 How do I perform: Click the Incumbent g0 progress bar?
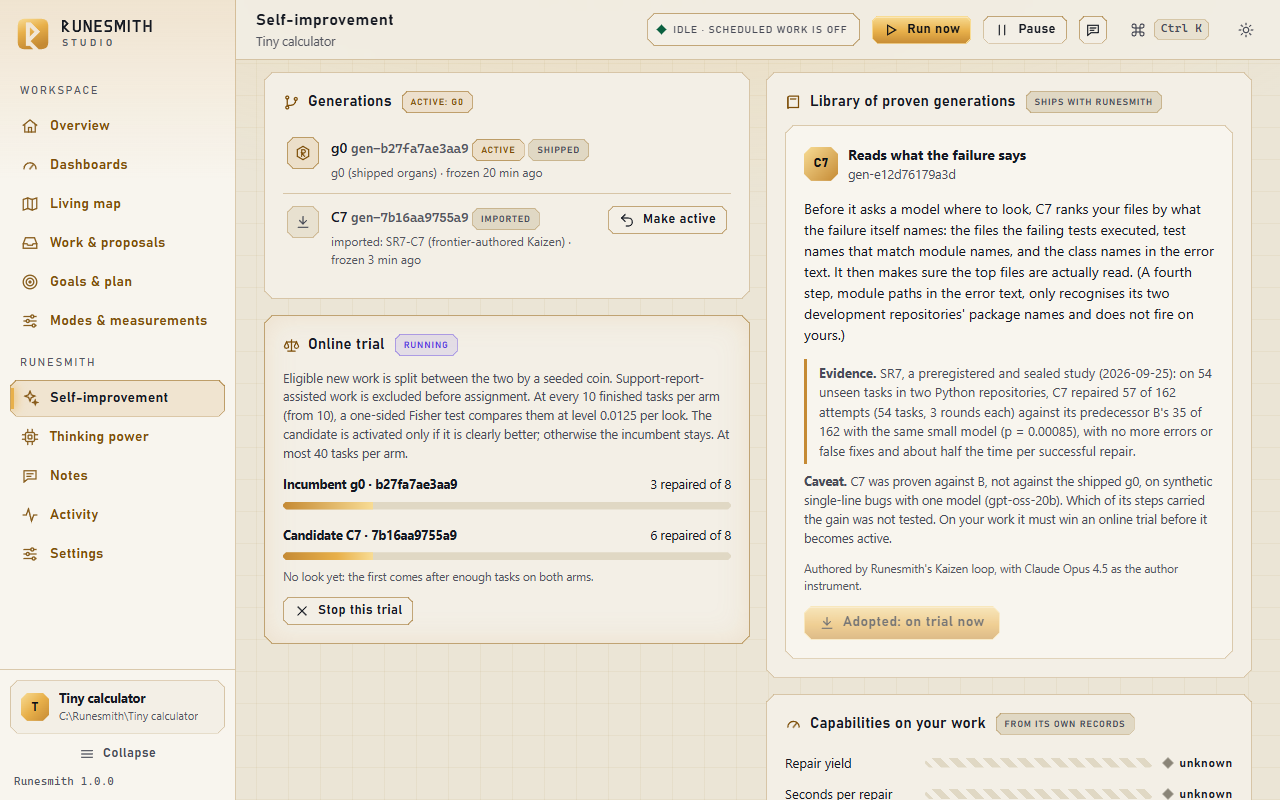(x=507, y=506)
